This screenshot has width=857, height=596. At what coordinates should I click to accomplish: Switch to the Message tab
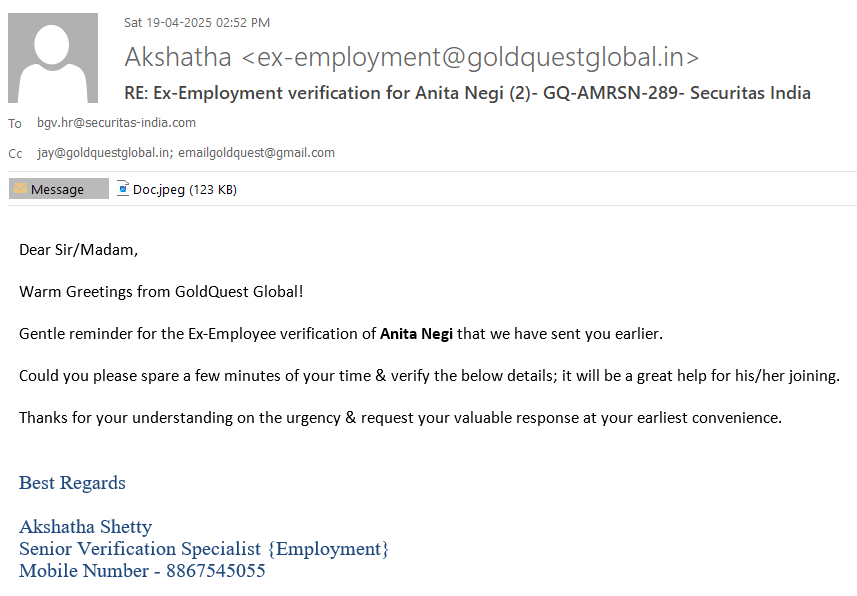58,189
